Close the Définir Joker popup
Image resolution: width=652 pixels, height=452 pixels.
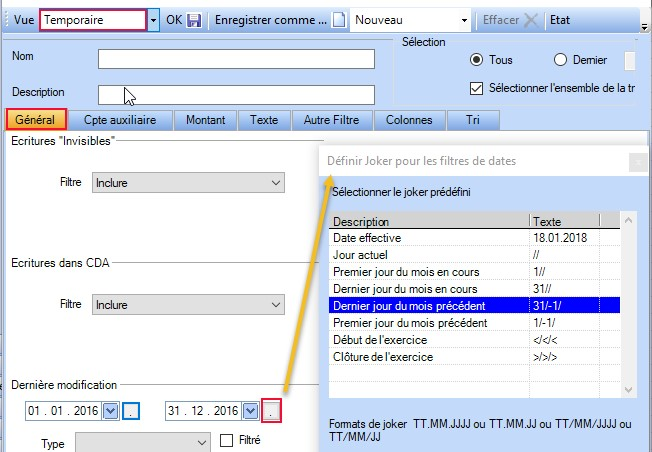[x=636, y=161]
